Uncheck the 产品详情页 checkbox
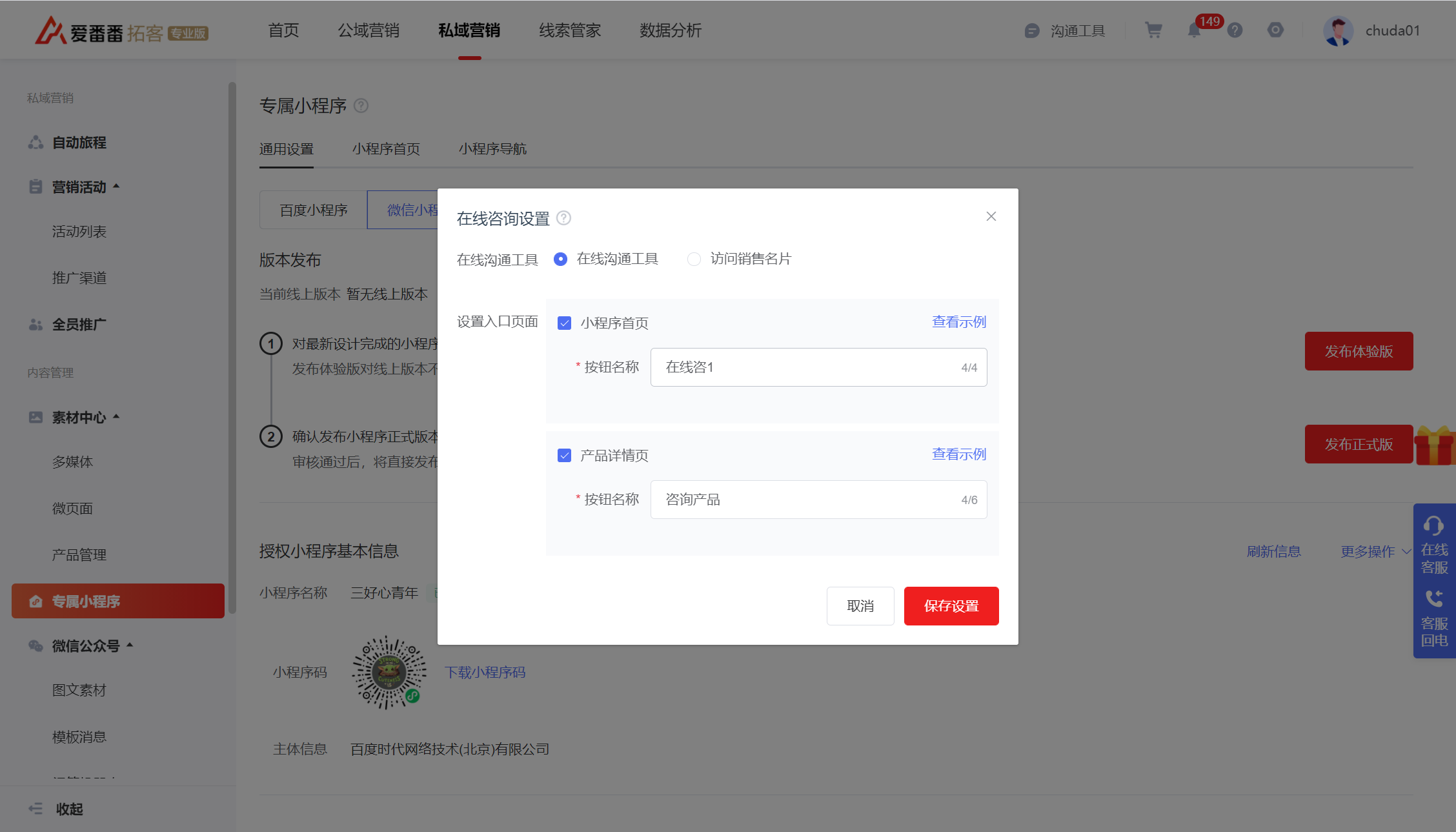Image resolution: width=1456 pixels, height=832 pixels. click(x=565, y=455)
